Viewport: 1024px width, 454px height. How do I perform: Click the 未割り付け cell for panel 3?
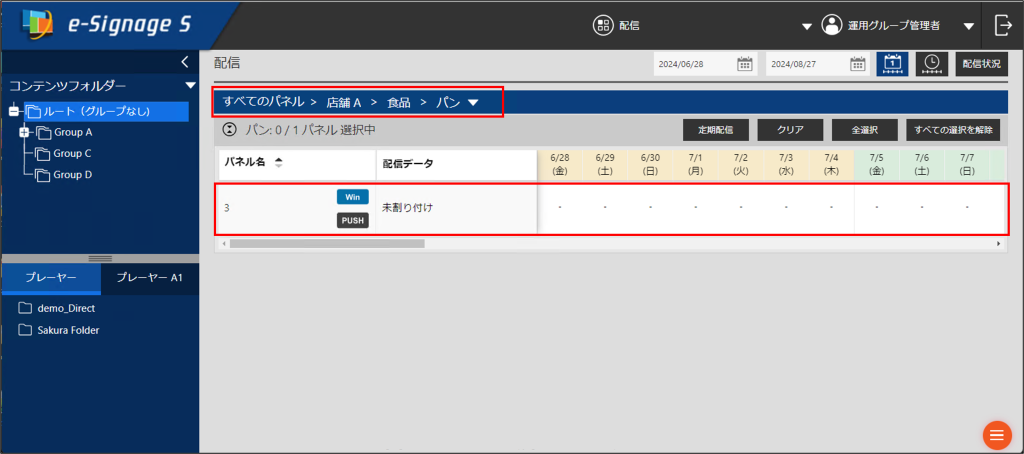(x=456, y=208)
